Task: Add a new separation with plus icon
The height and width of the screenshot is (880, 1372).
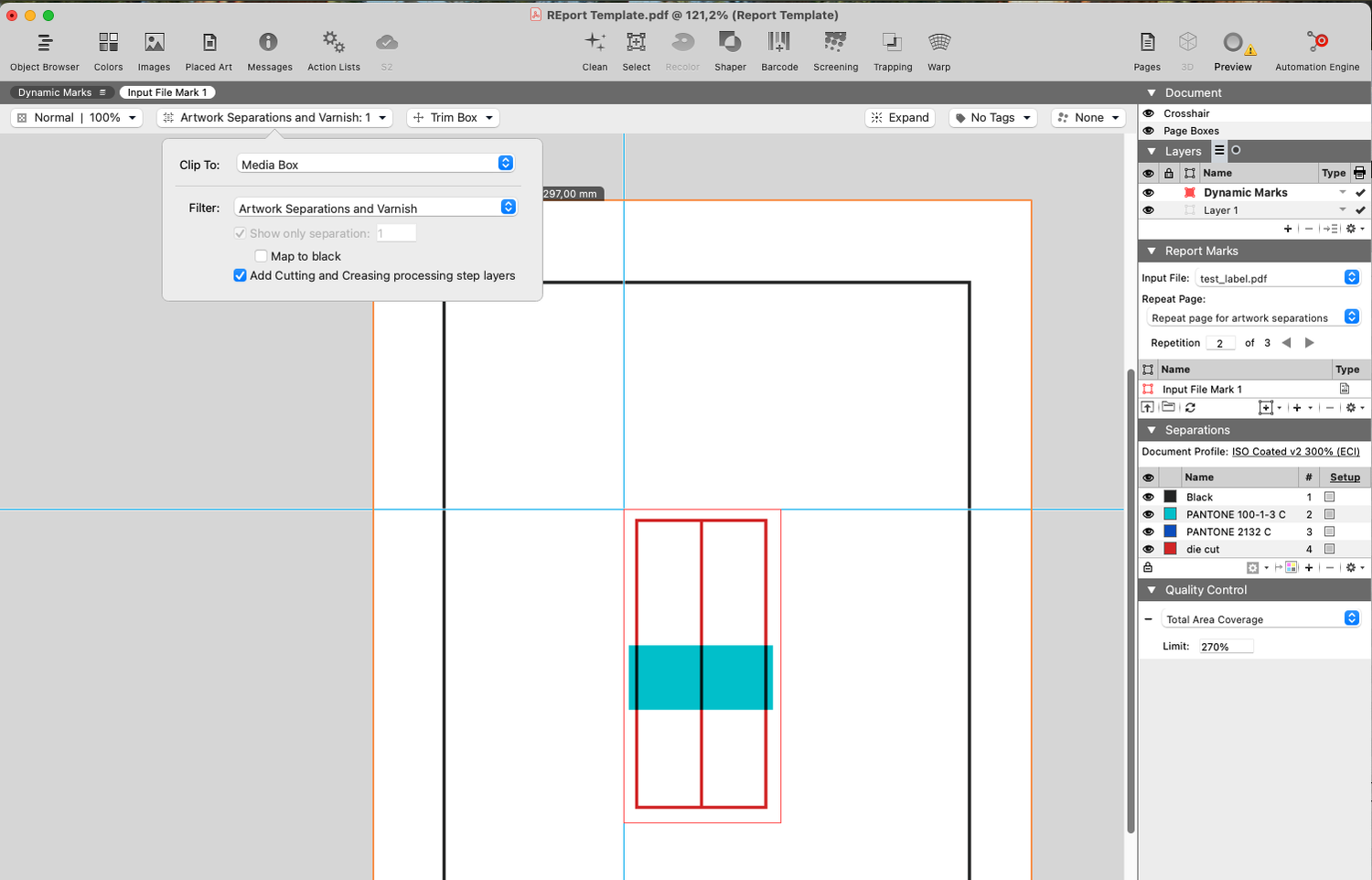Action: [1309, 568]
